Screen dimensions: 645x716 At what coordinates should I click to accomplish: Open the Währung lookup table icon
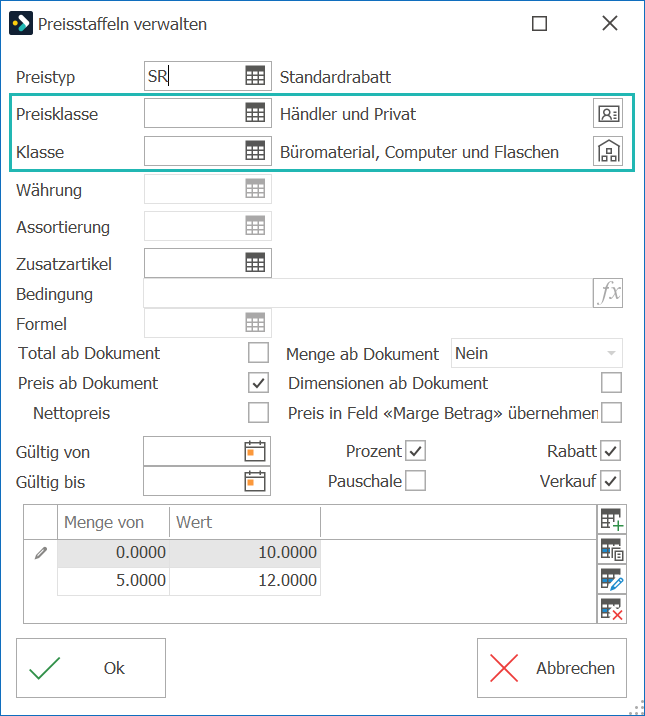pos(255,189)
